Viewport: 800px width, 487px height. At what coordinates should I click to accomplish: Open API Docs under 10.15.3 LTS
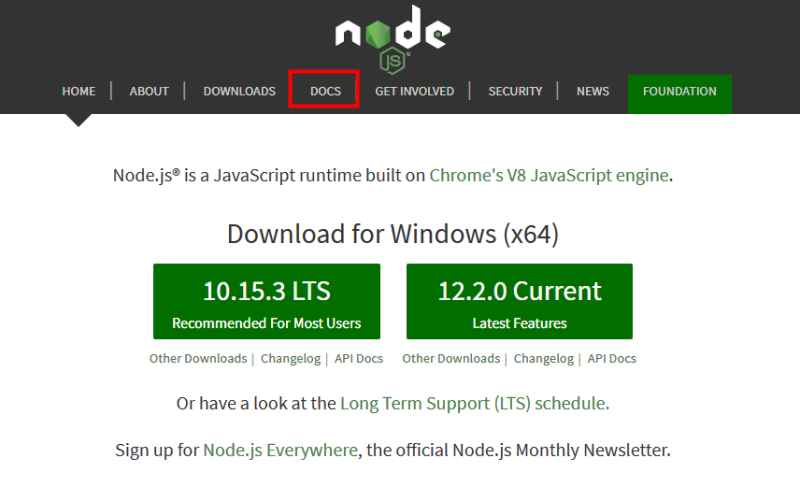[x=359, y=358]
